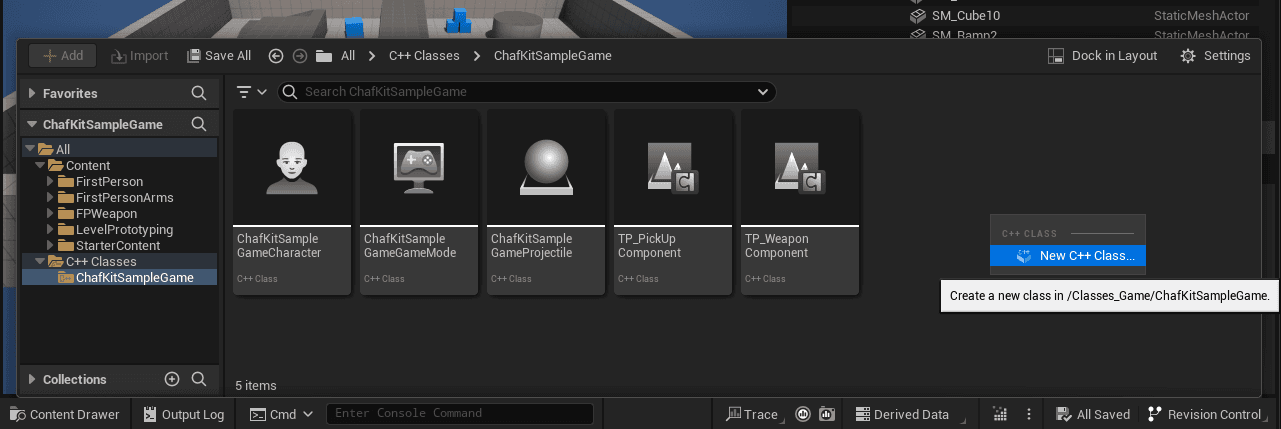Expand the FPWeapon folder arrow
The height and width of the screenshot is (429, 1281).
point(50,213)
